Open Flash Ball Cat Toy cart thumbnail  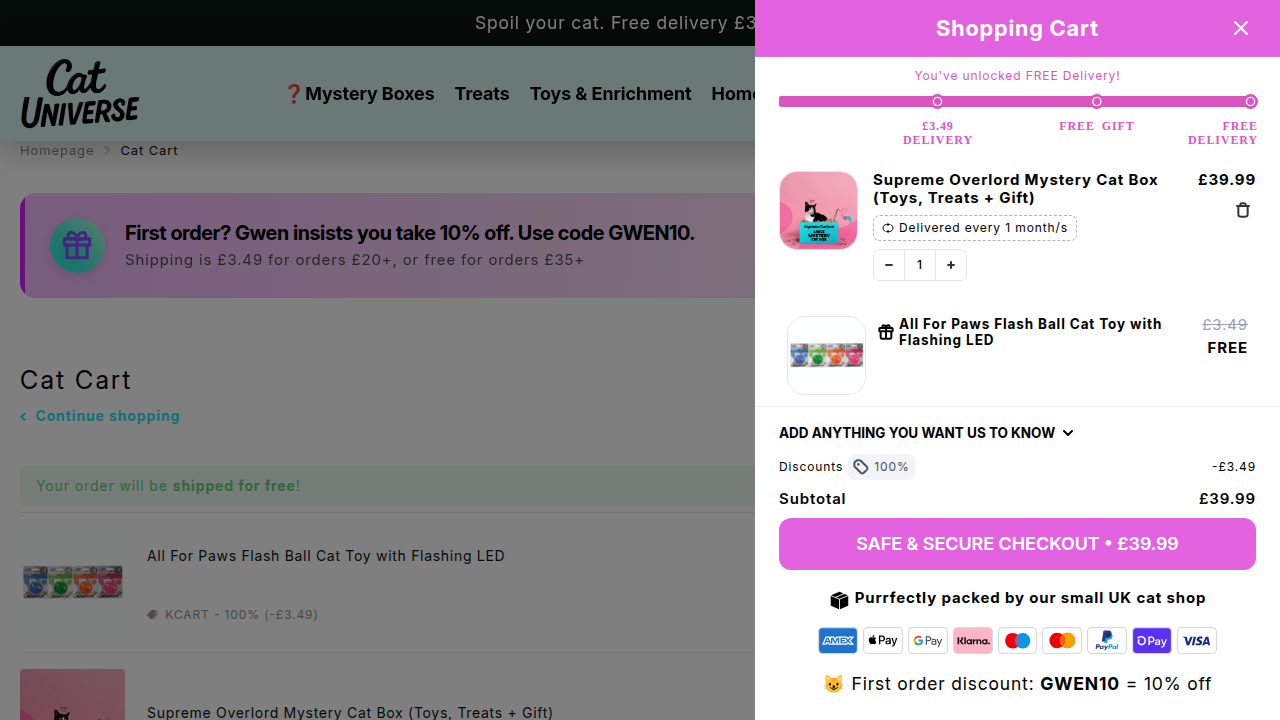[826, 355]
